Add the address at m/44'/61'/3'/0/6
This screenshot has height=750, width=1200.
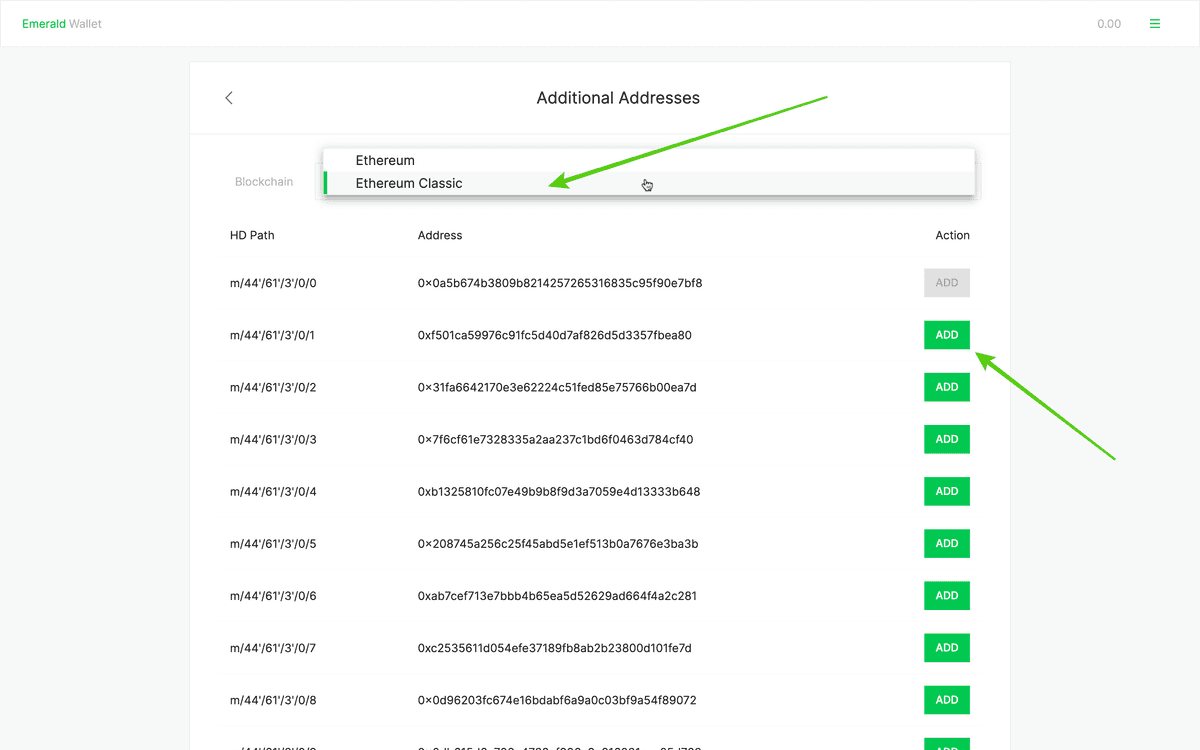(x=946, y=595)
